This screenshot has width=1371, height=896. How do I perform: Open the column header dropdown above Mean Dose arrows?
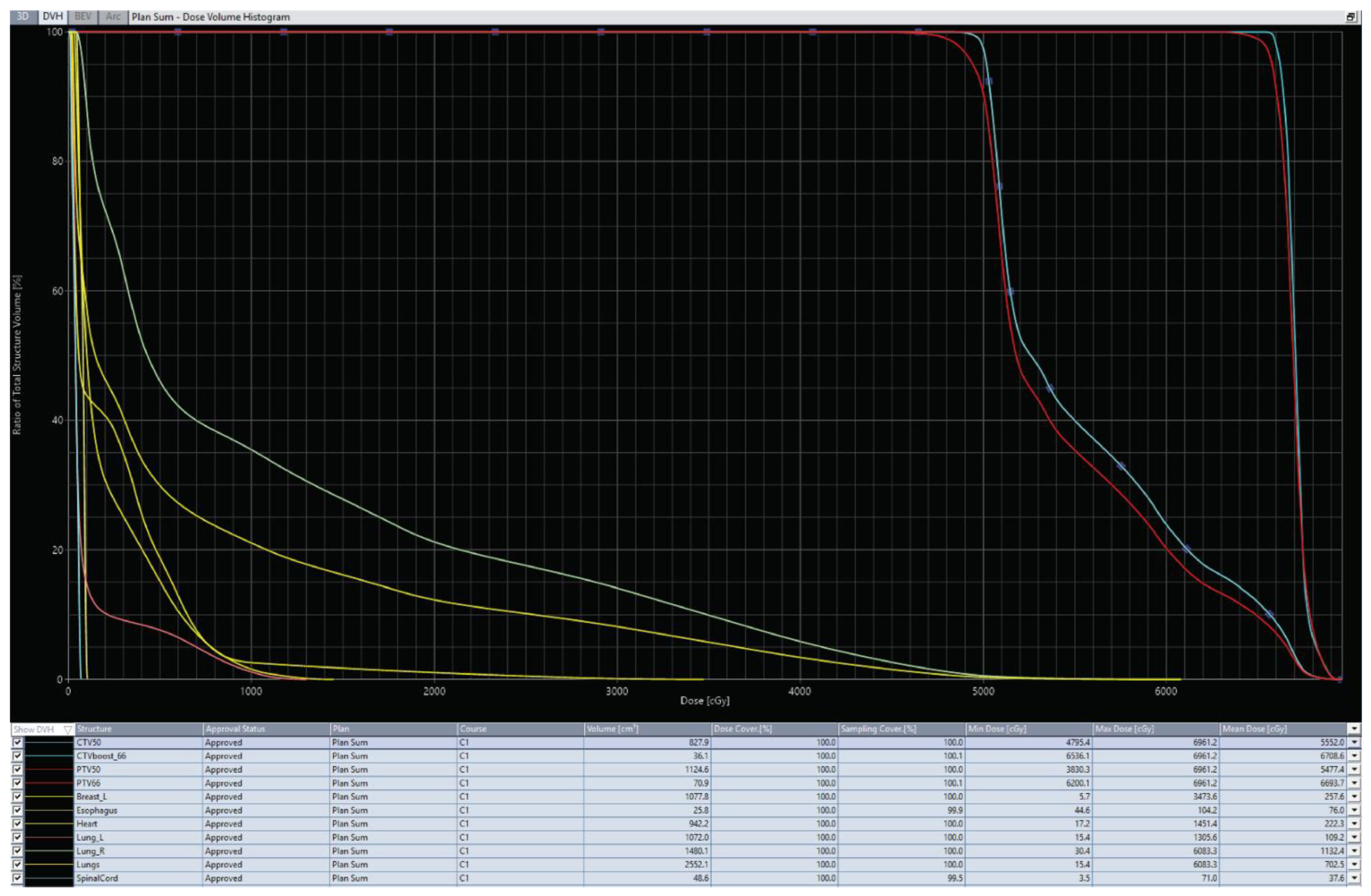1354,729
